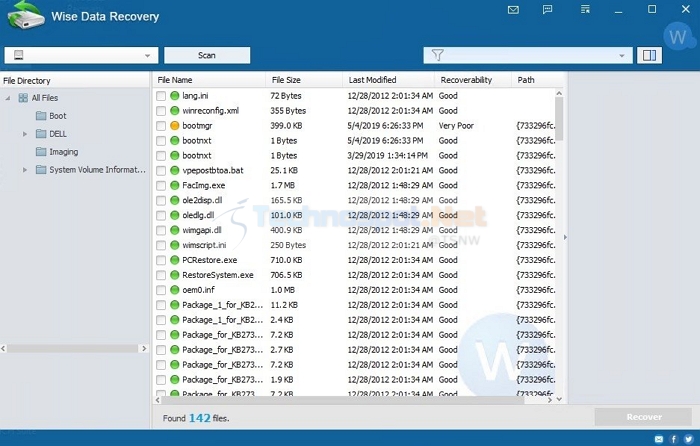Screen dimensions: 700x446
Task: Select the Imaging folder in tree
Action: pos(63,152)
